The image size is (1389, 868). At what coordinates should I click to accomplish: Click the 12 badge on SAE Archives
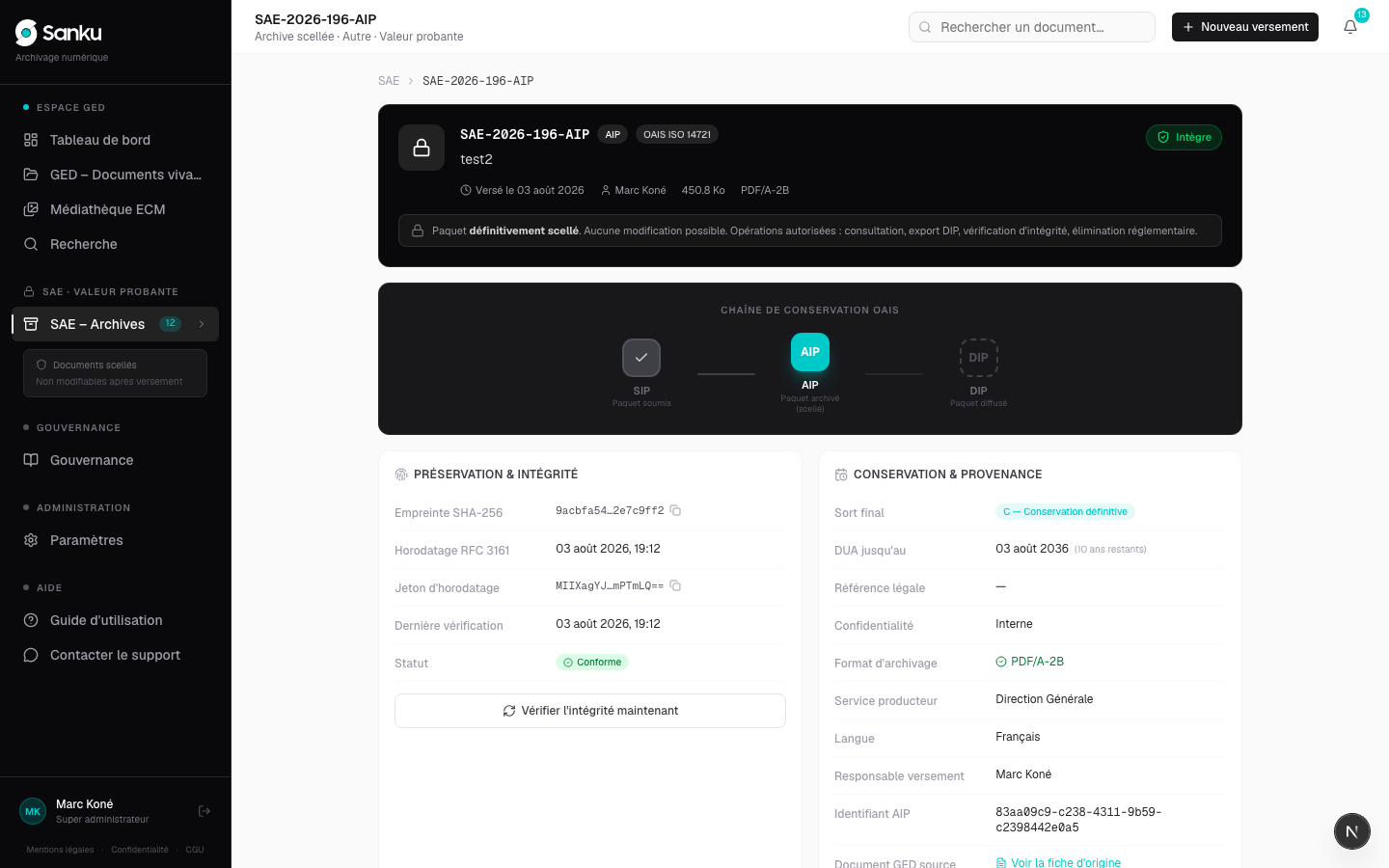click(170, 324)
